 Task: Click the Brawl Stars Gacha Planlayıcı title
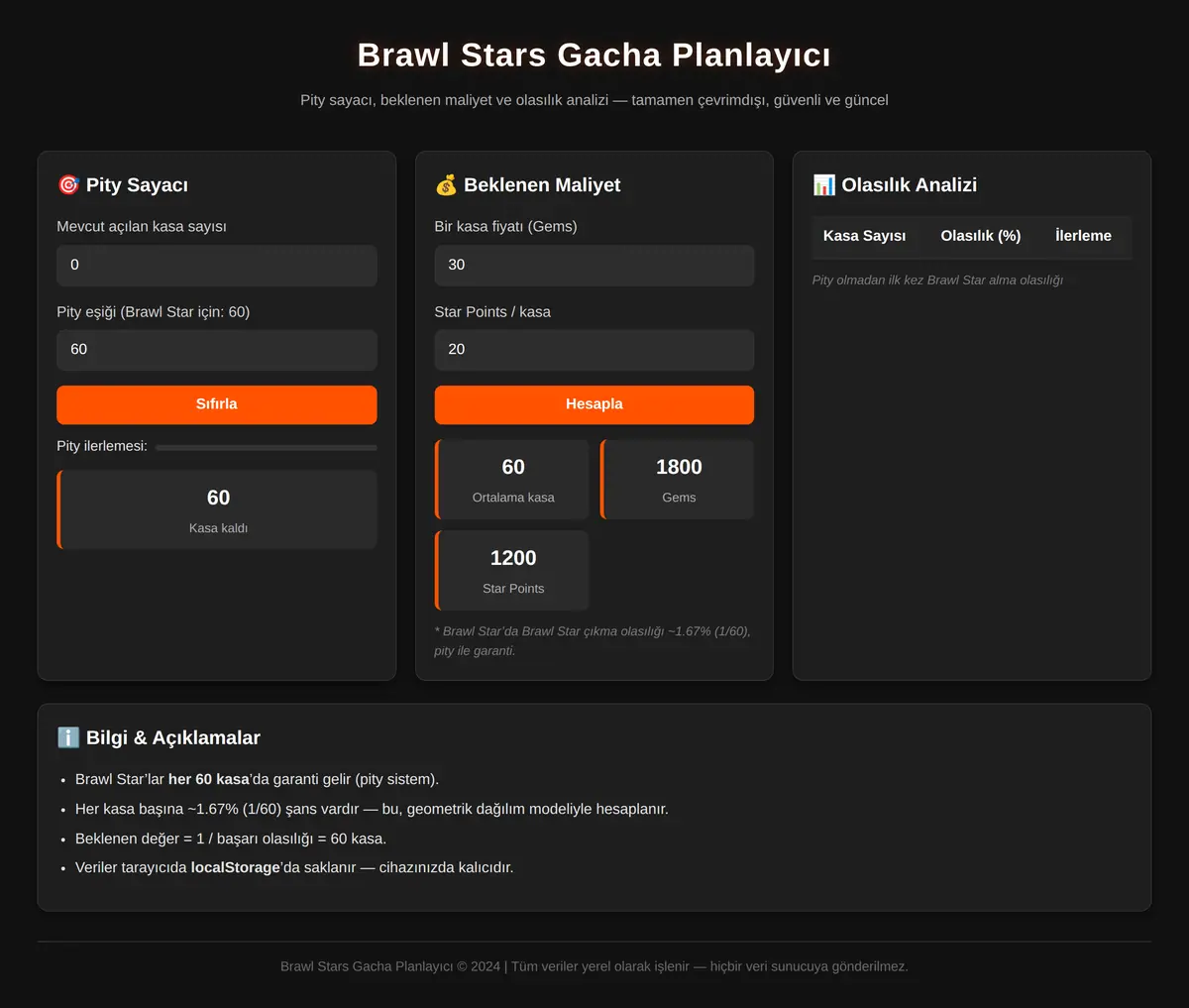coord(594,56)
